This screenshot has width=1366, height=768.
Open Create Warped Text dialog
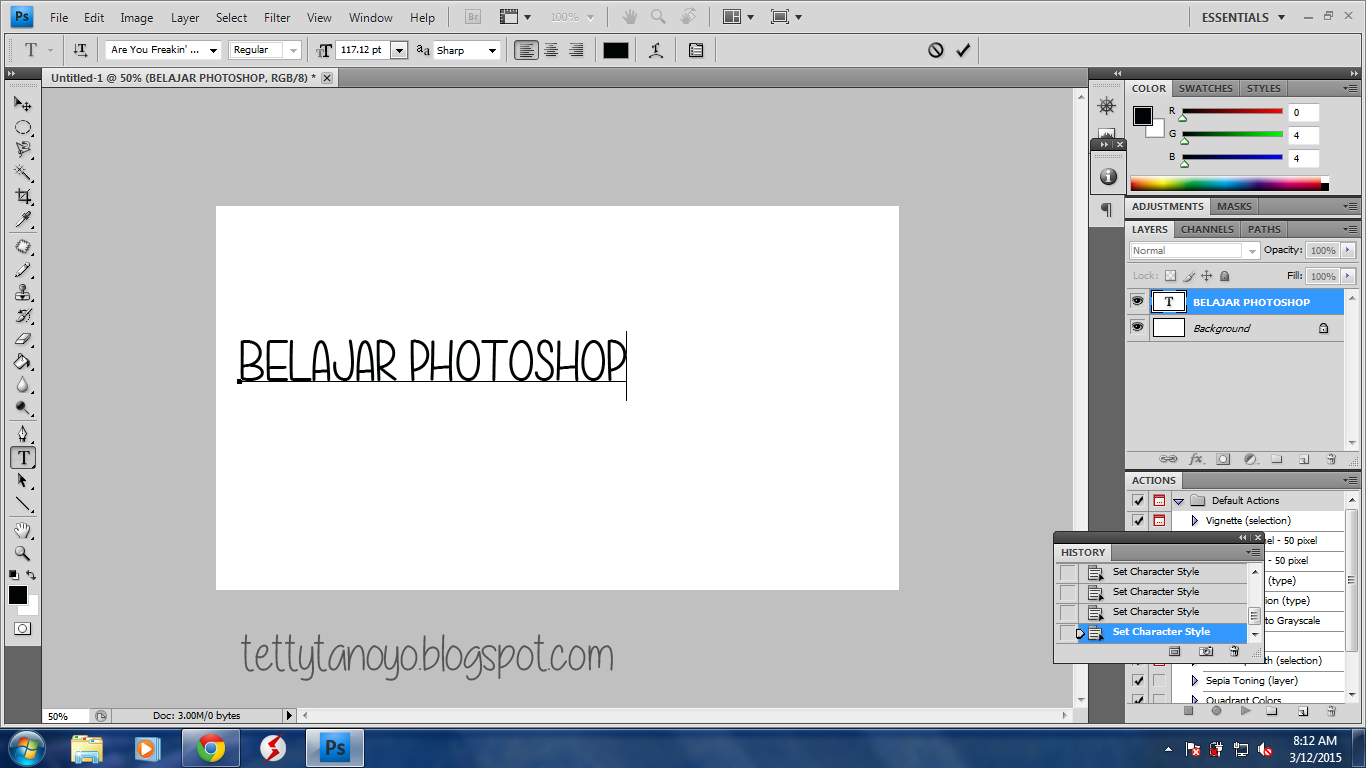pos(656,50)
